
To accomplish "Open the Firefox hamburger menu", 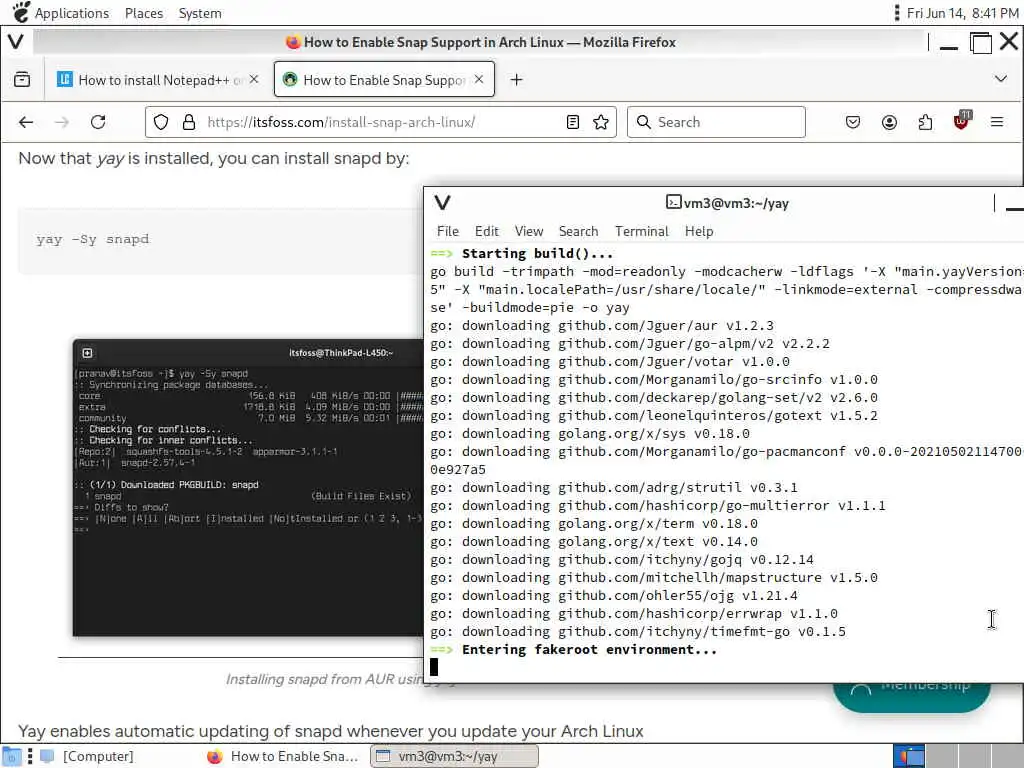I will [997, 122].
